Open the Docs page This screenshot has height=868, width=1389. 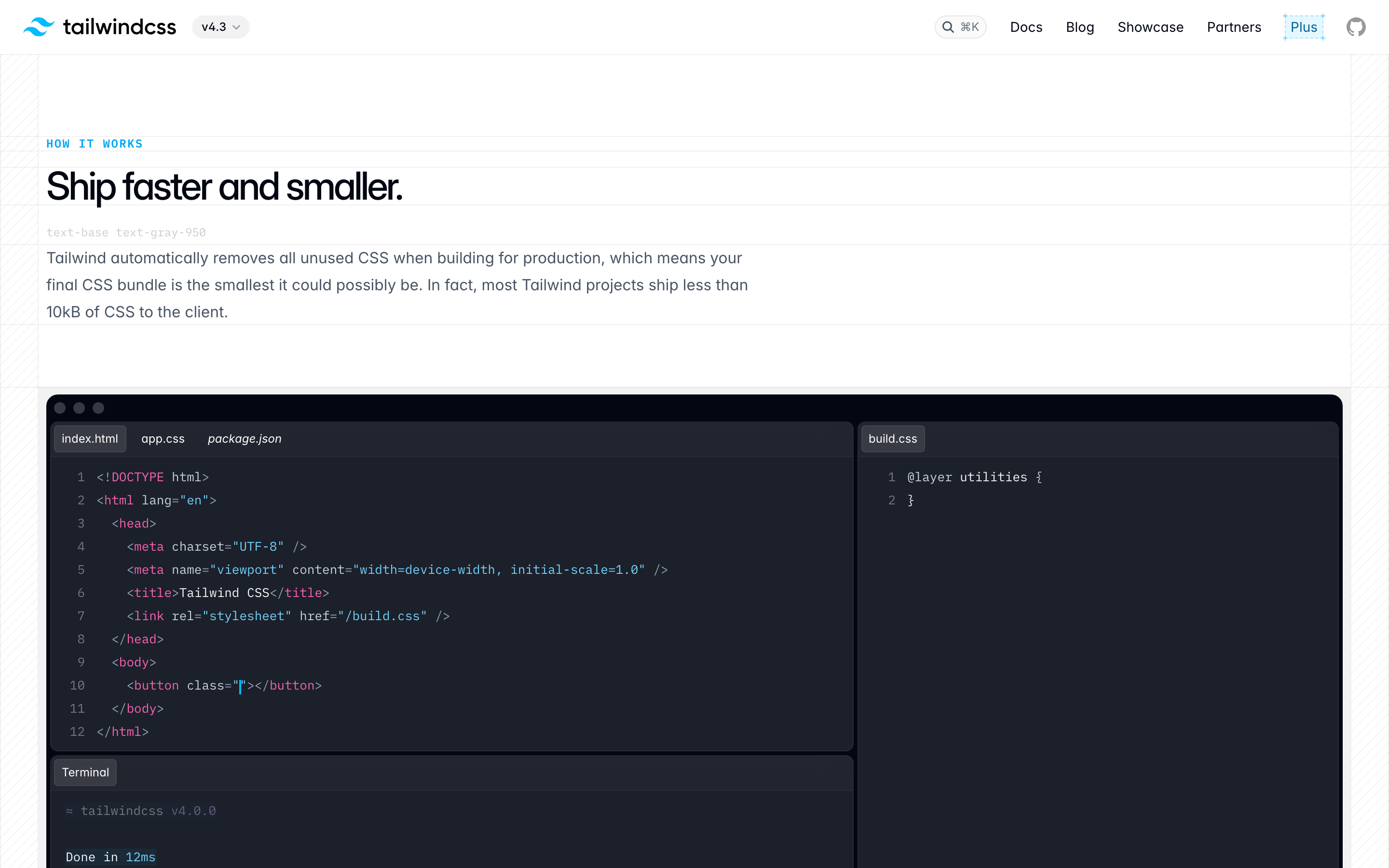[x=1026, y=27]
